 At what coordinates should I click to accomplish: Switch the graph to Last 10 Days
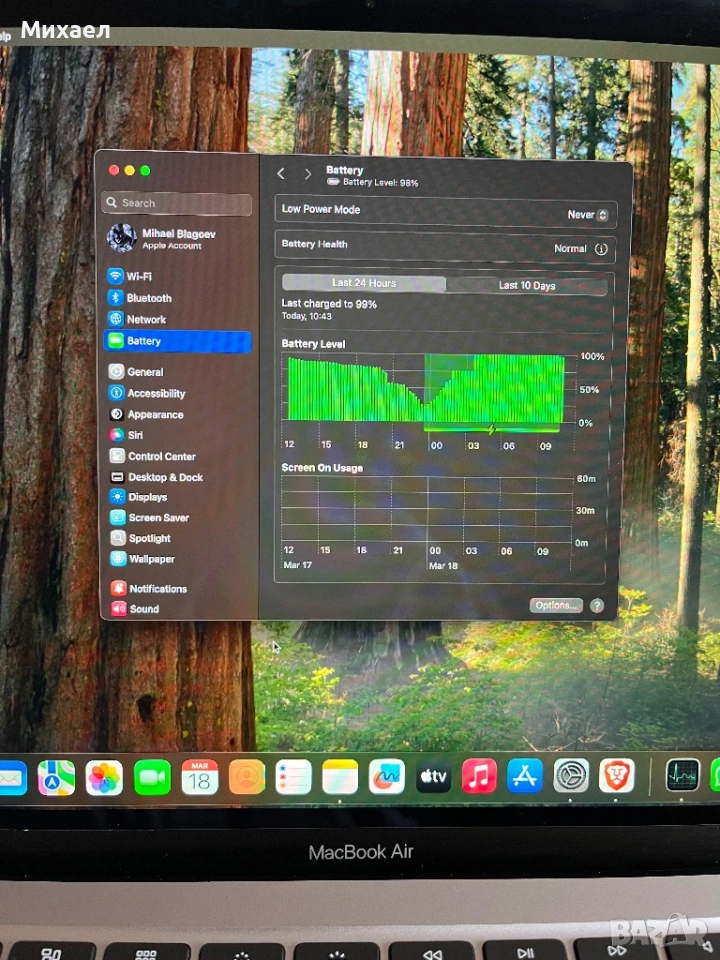point(527,285)
